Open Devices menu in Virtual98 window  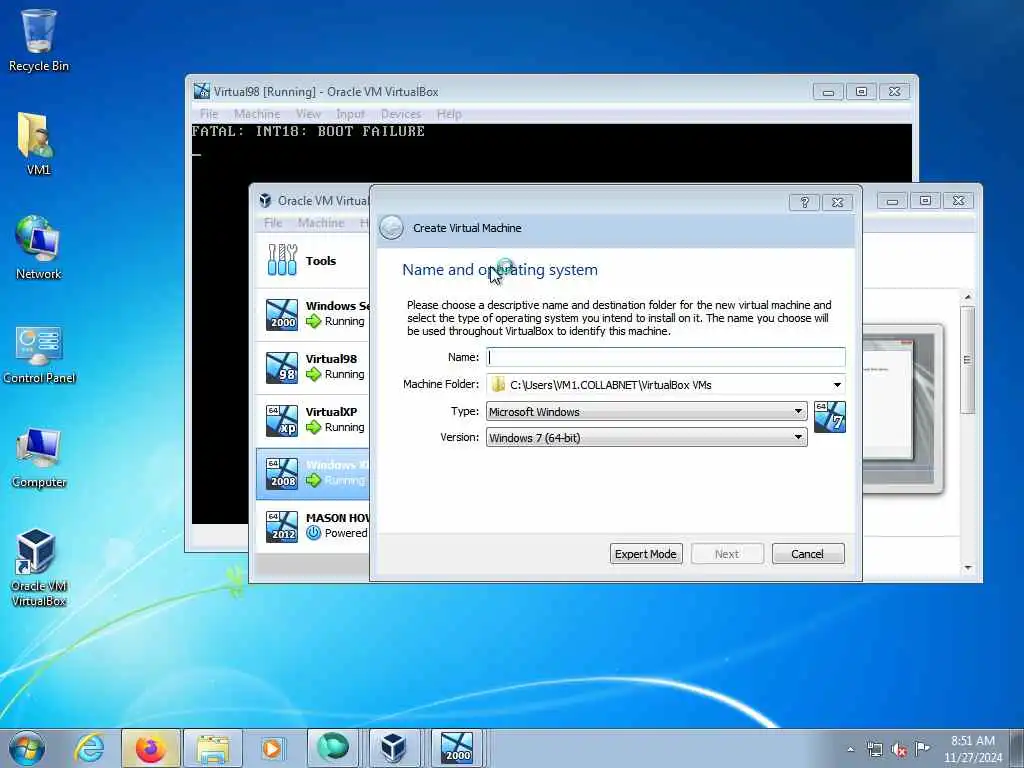(x=401, y=114)
